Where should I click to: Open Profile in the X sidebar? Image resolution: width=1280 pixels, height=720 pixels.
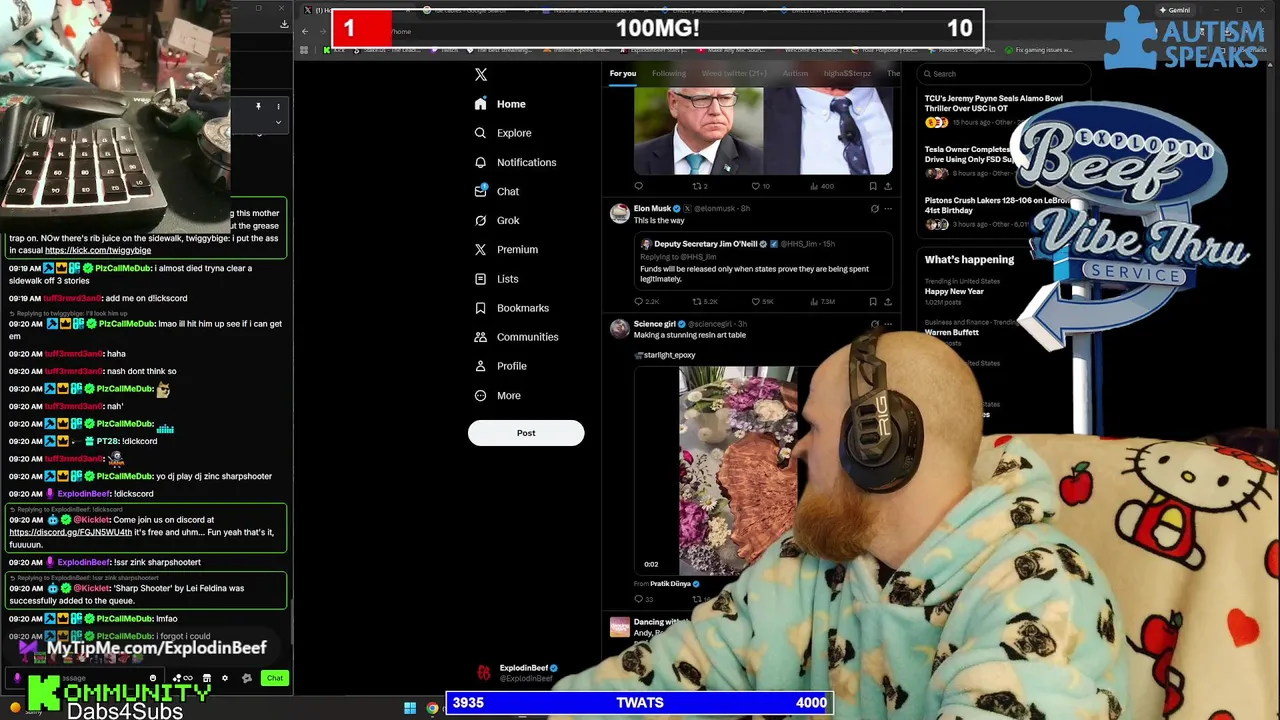click(500, 366)
